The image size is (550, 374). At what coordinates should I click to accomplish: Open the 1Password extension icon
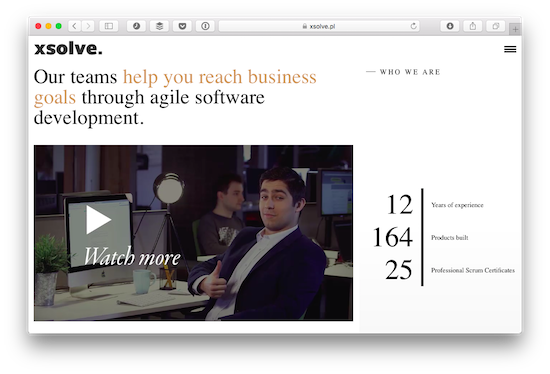point(205,26)
